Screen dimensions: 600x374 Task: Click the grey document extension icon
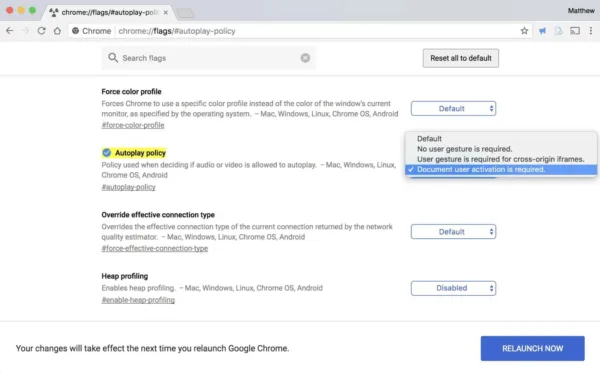559,31
